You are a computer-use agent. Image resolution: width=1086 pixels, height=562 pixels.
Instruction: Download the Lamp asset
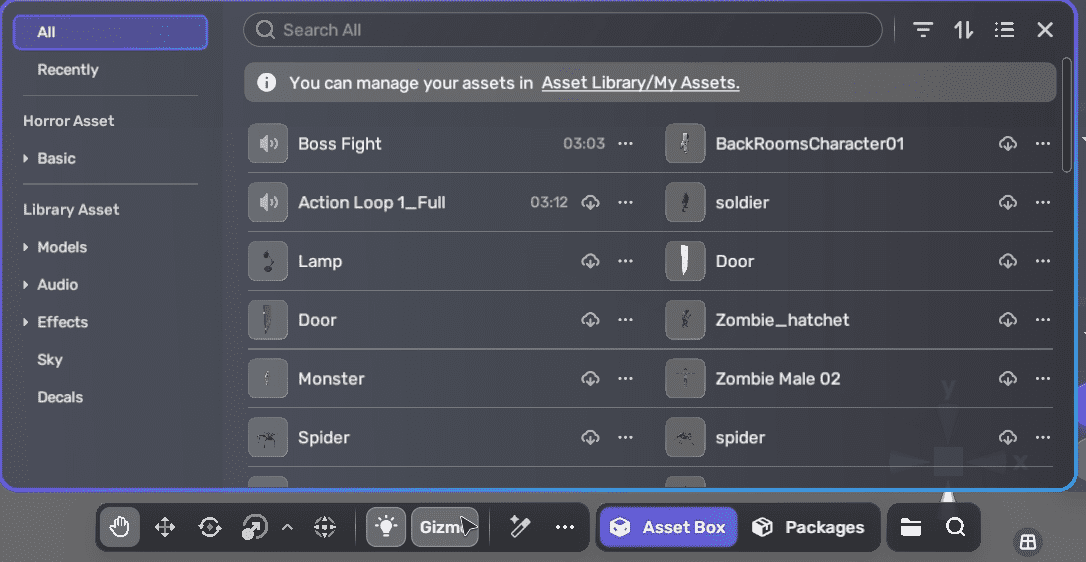pyautogui.click(x=590, y=261)
